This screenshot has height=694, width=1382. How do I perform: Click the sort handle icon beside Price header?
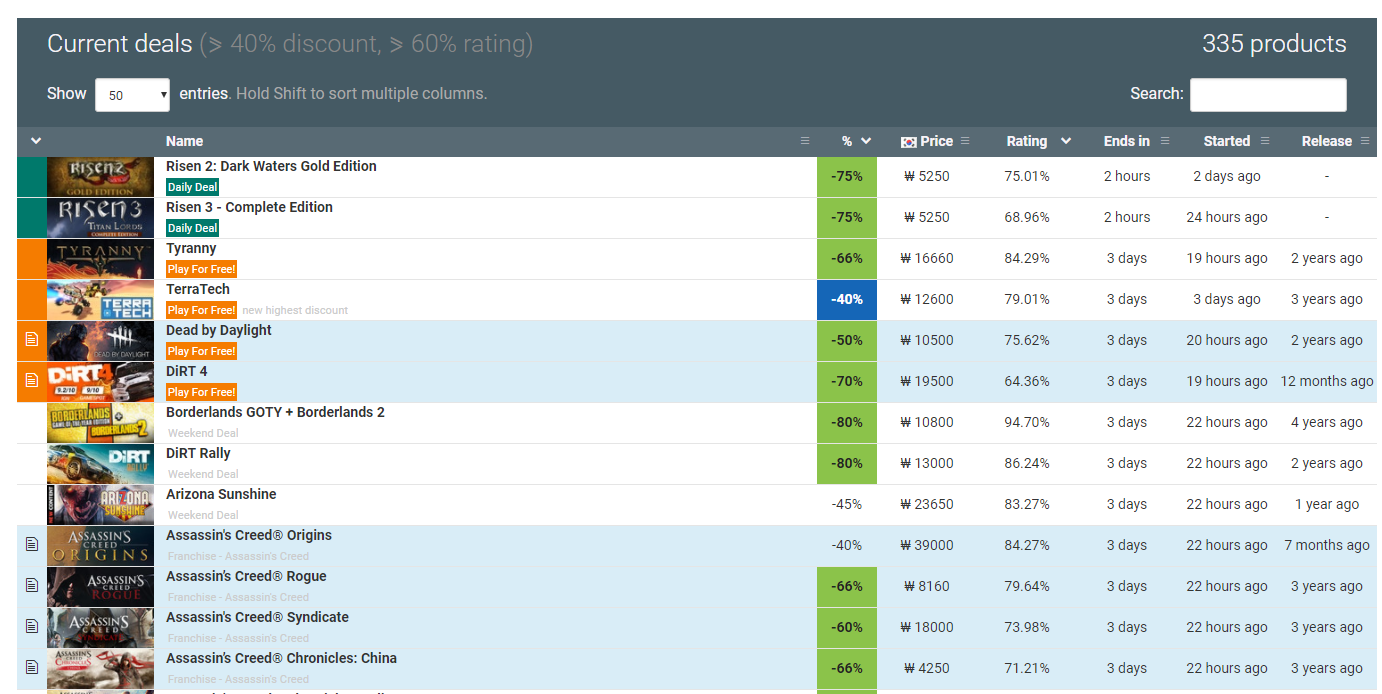[x=965, y=141]
